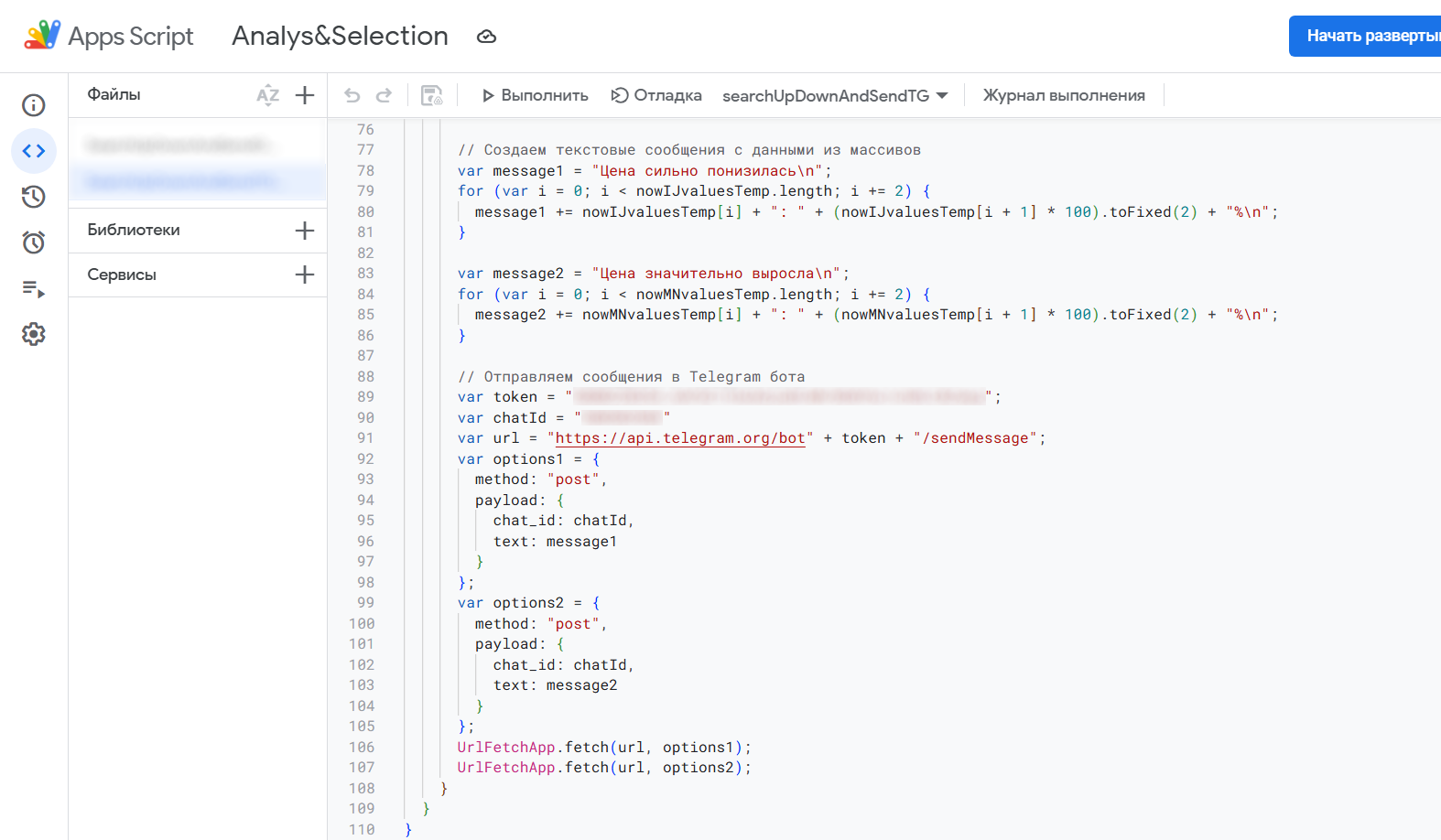Click the var options2 declaration
Viewport: 1441px width, 840px height.
pos(529,603)
